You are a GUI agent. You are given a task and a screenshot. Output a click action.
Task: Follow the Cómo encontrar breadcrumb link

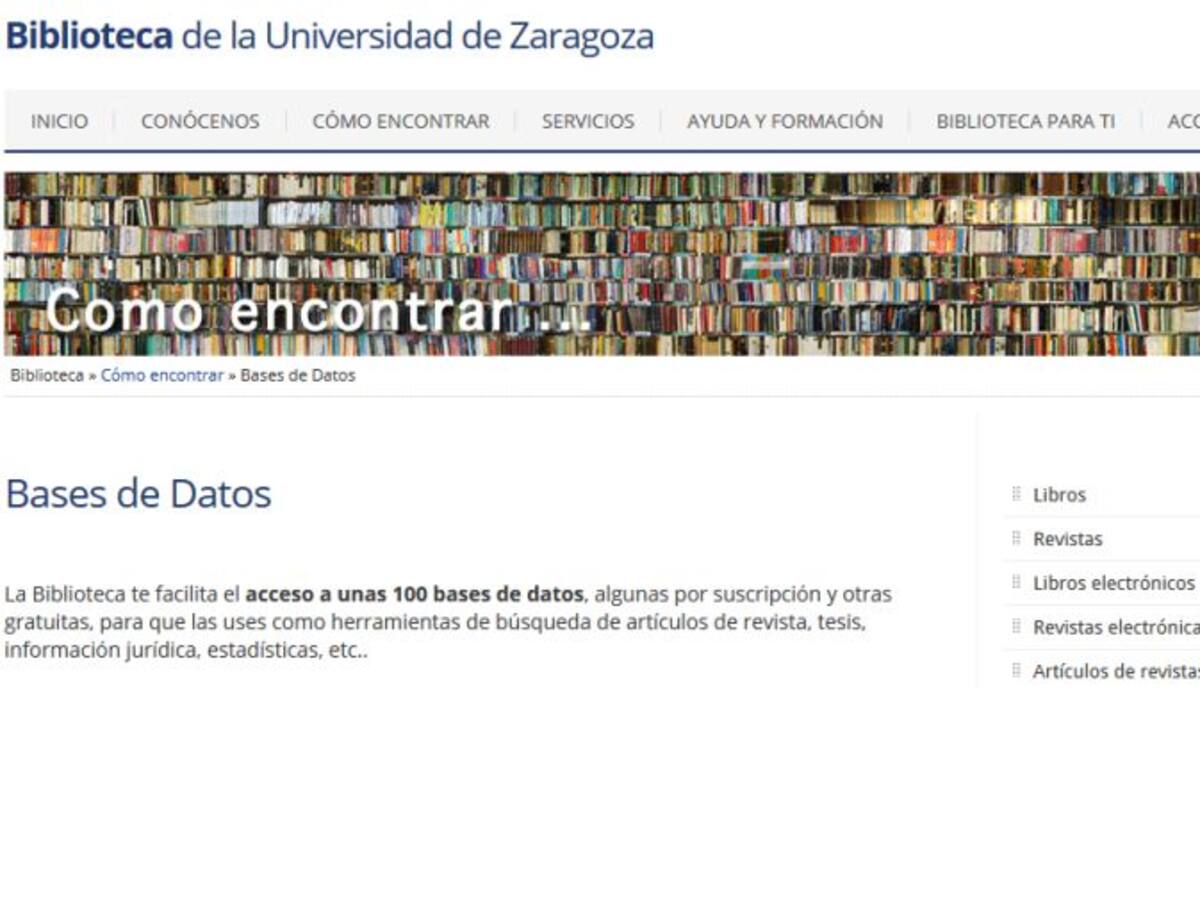(162, 376)
